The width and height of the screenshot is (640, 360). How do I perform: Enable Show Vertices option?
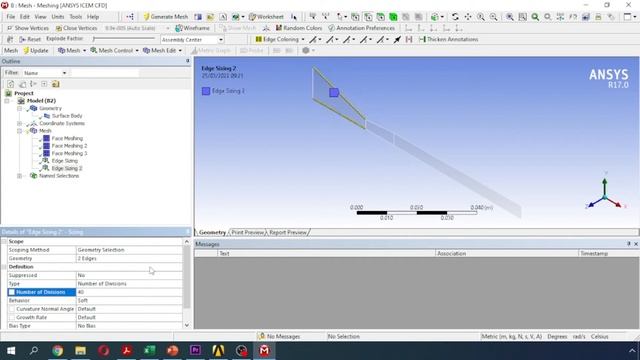(28, 28)
